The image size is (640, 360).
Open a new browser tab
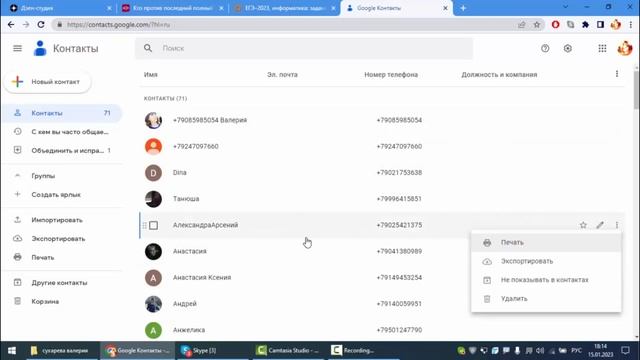tap(463, 8)
